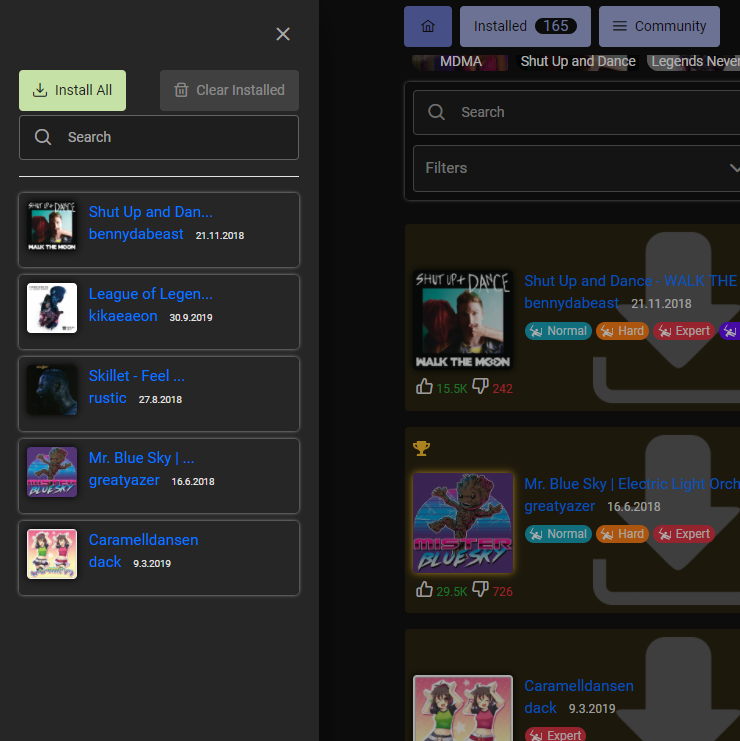Select Expert difficulty on Caramelldansen
Image resolution: width=740 pixels, height=741 pixels.
(556, 735)
